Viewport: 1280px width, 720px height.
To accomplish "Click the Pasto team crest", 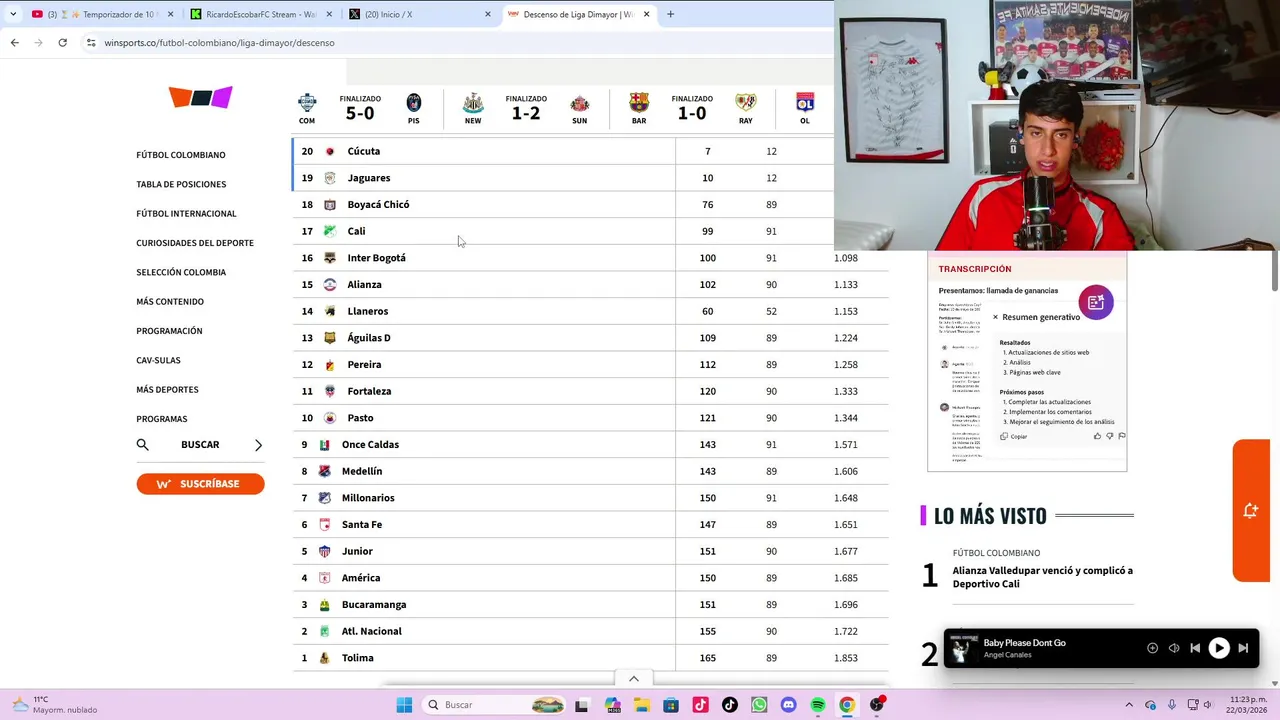I will pyautogui.click(x=330, y=418).
